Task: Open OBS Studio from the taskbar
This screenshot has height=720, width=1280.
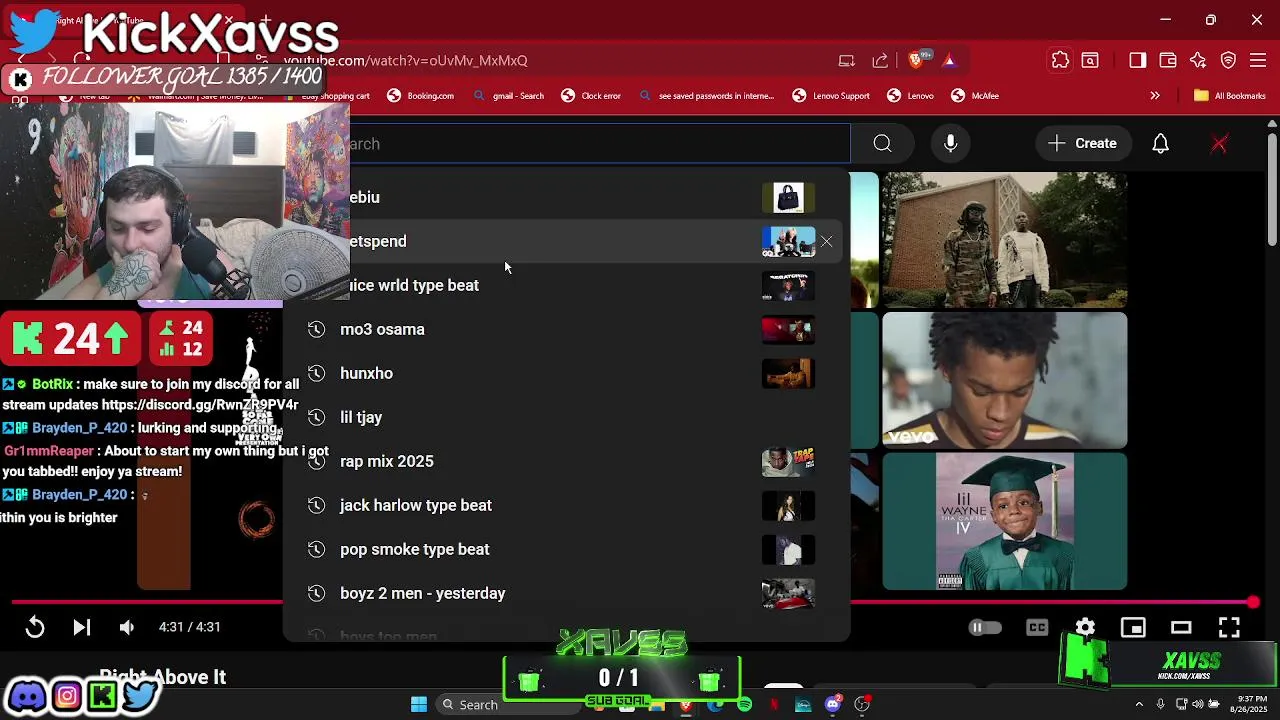Action: click(861, 705)
